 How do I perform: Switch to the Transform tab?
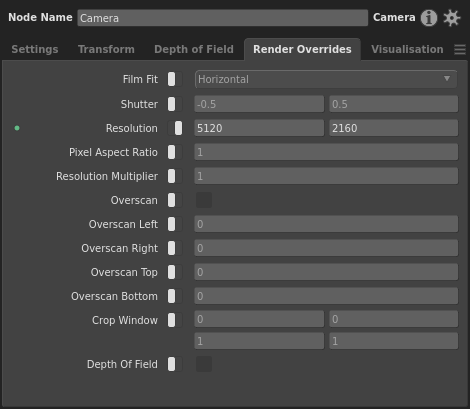(106, 49)
